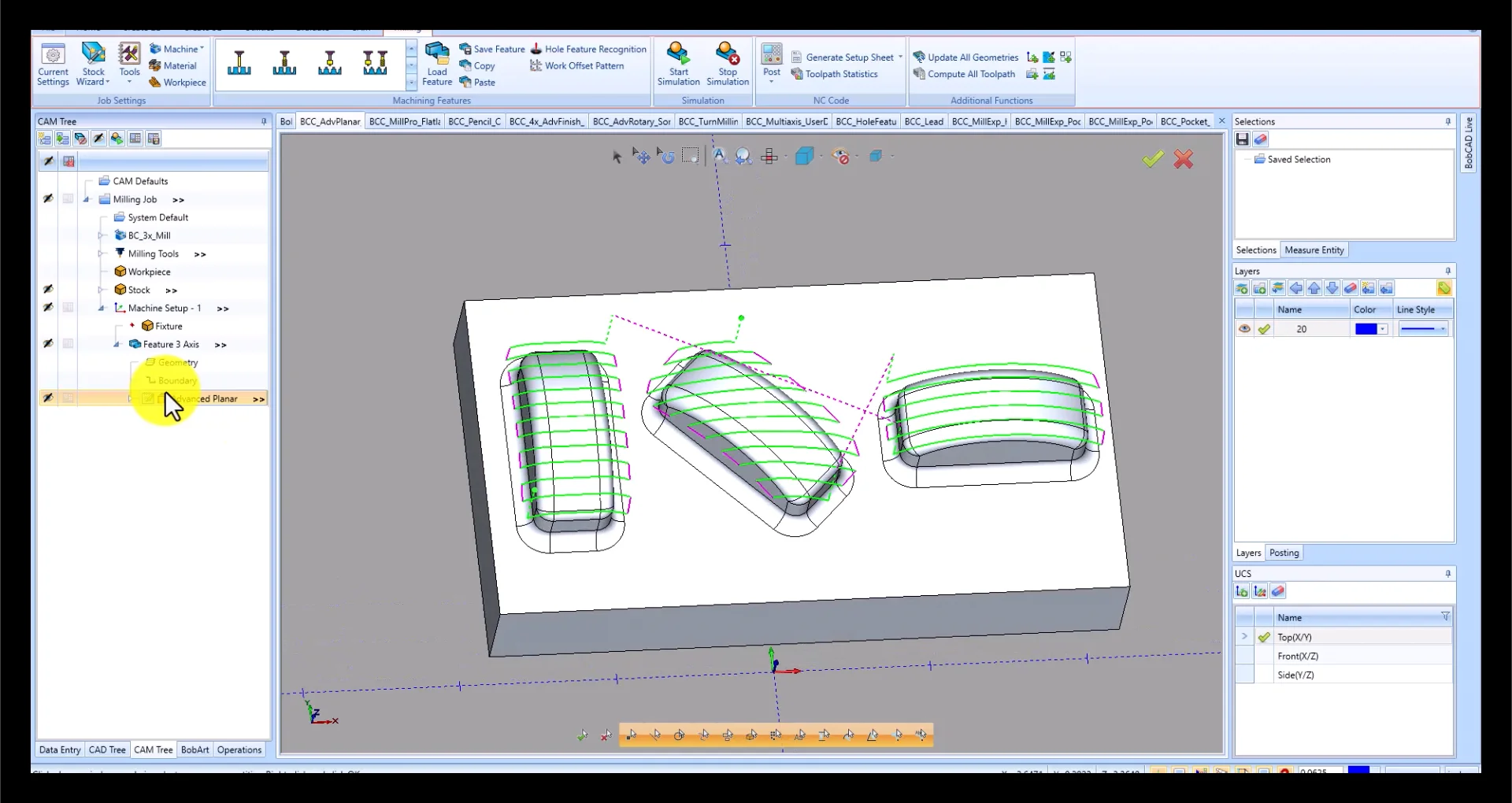
Task: Click Compute All Toolpath
Action: coord(965,74)
